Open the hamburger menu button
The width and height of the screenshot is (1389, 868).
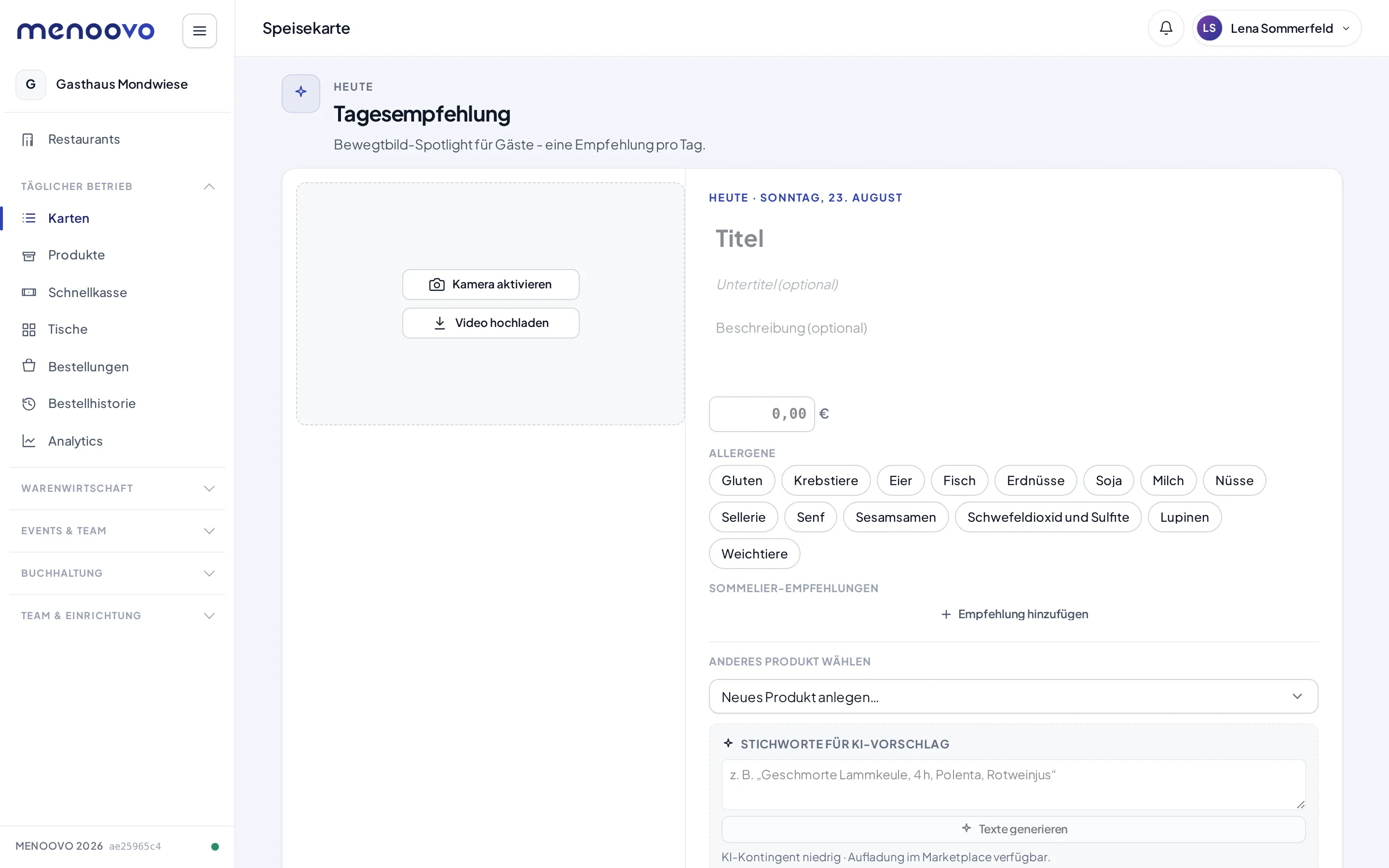point(199,30)
